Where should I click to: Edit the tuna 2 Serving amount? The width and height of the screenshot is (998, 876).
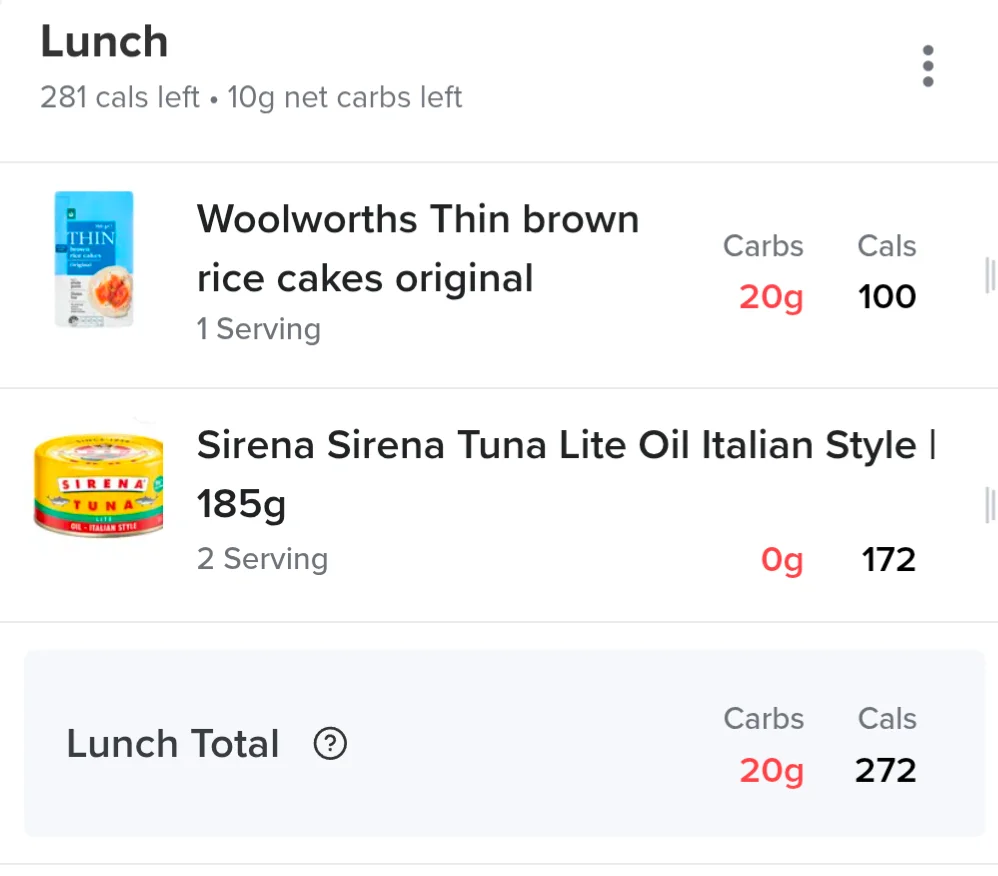click(262, 559)
